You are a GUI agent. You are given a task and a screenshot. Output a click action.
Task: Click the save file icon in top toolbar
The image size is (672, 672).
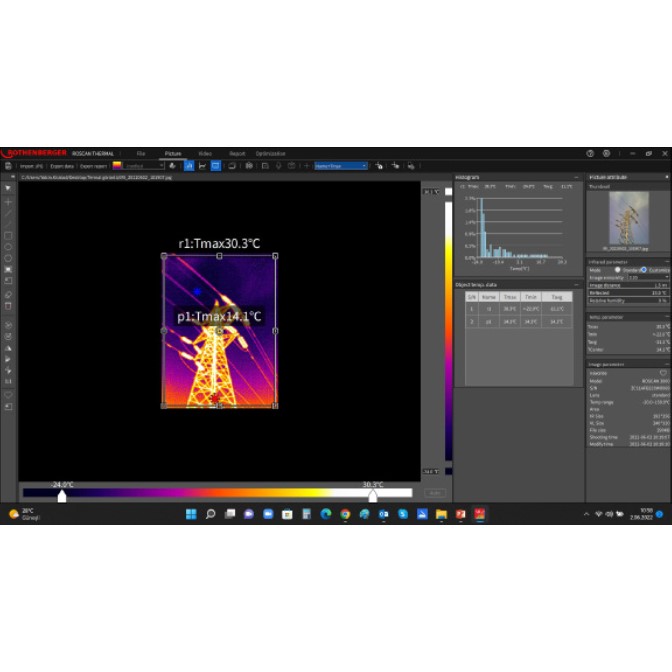[x=8, y=166]
